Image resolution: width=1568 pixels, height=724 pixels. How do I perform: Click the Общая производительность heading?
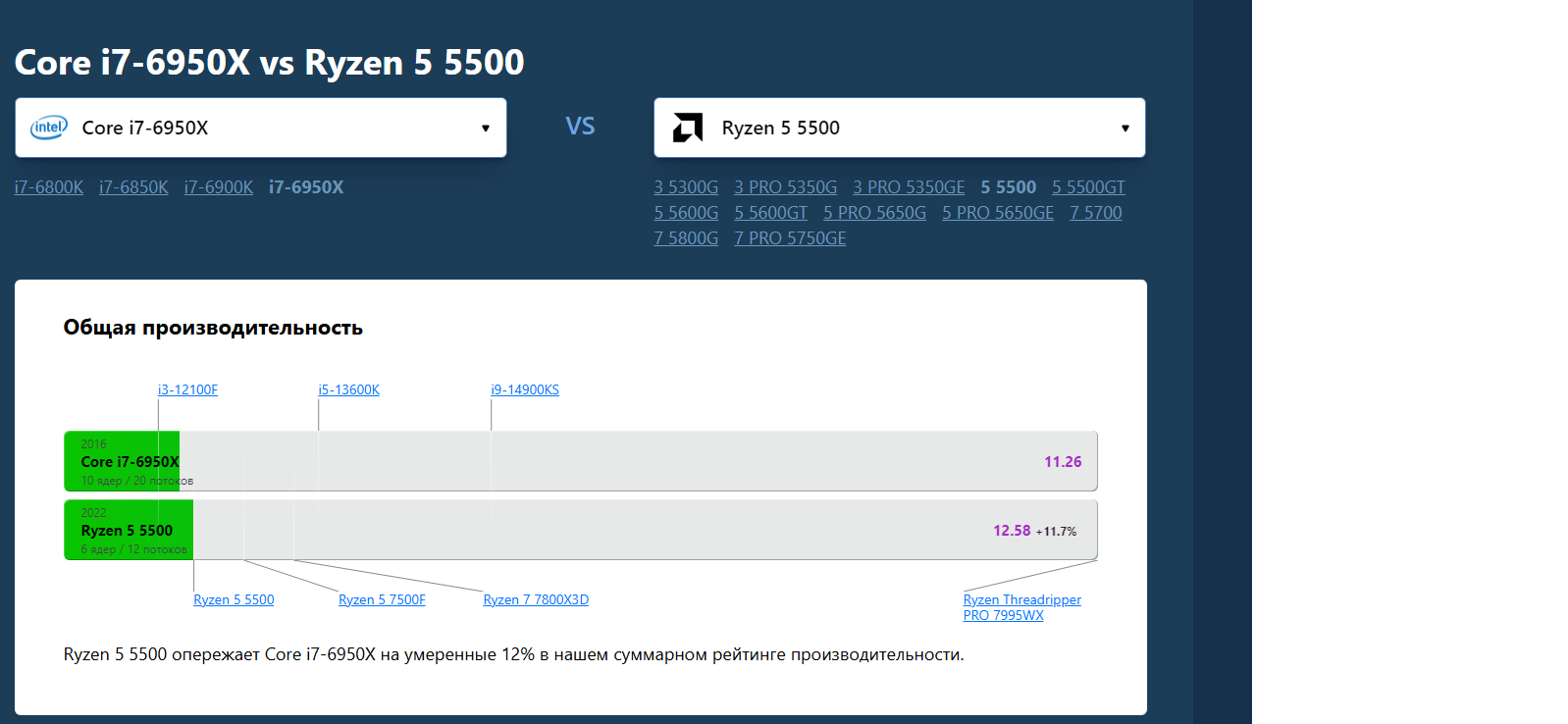(x=213, y=328)
